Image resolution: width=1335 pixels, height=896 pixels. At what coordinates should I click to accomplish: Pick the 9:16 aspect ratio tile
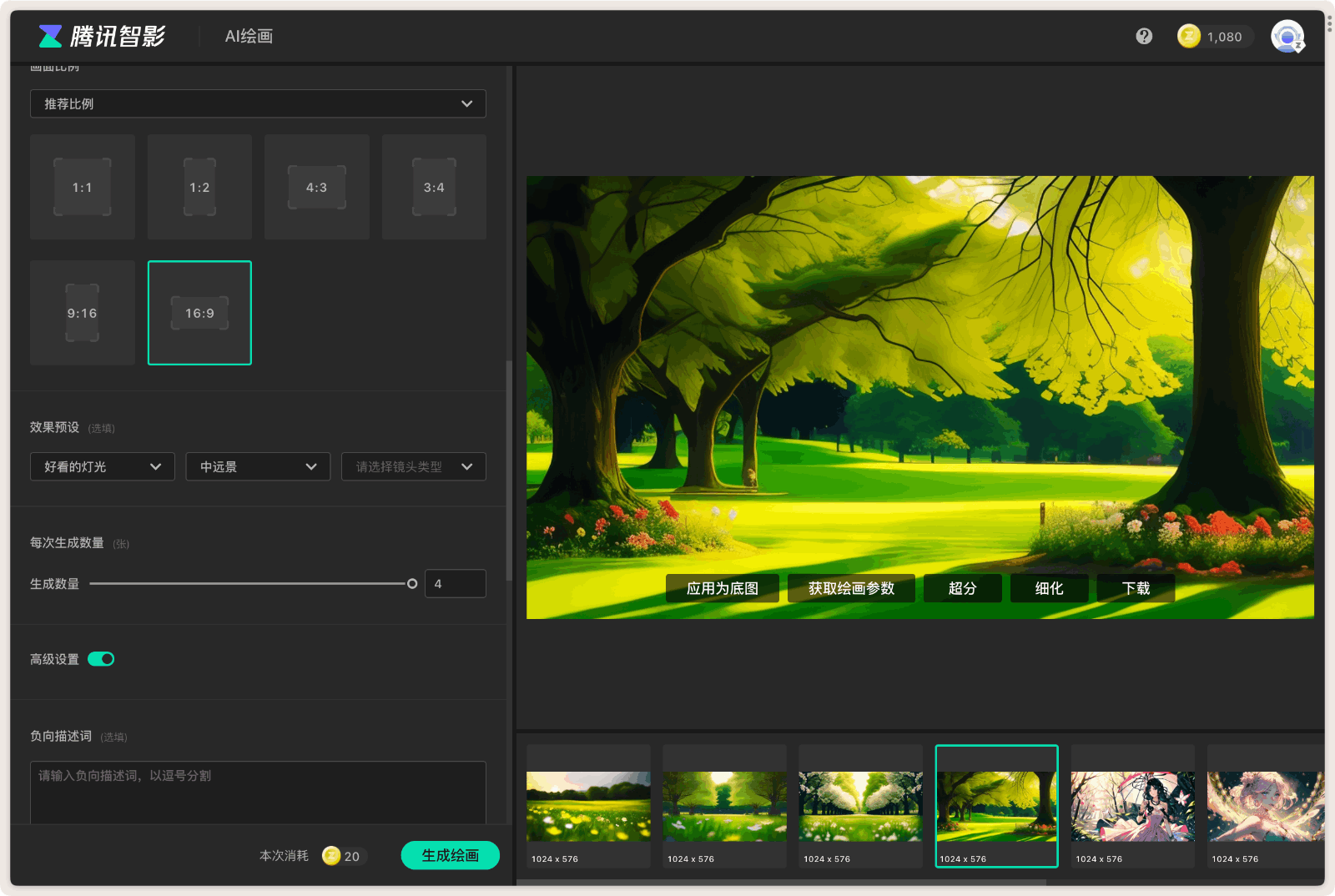tap(82, 313)
